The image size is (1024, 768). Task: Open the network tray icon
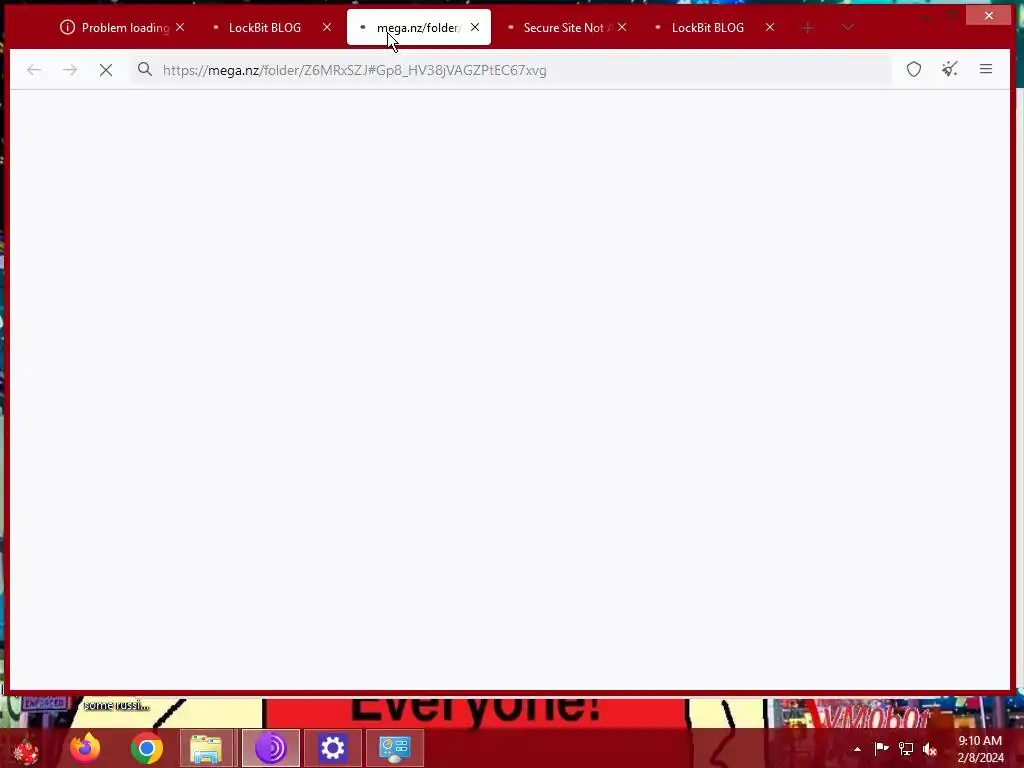pyautogui.click(x=906, y=748)
